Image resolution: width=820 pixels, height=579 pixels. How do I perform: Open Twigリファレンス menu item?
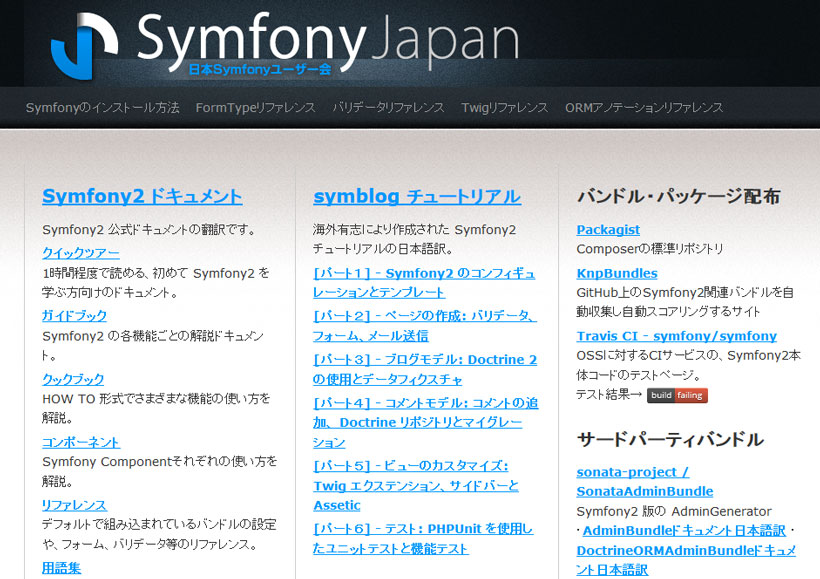coord(504,108)
